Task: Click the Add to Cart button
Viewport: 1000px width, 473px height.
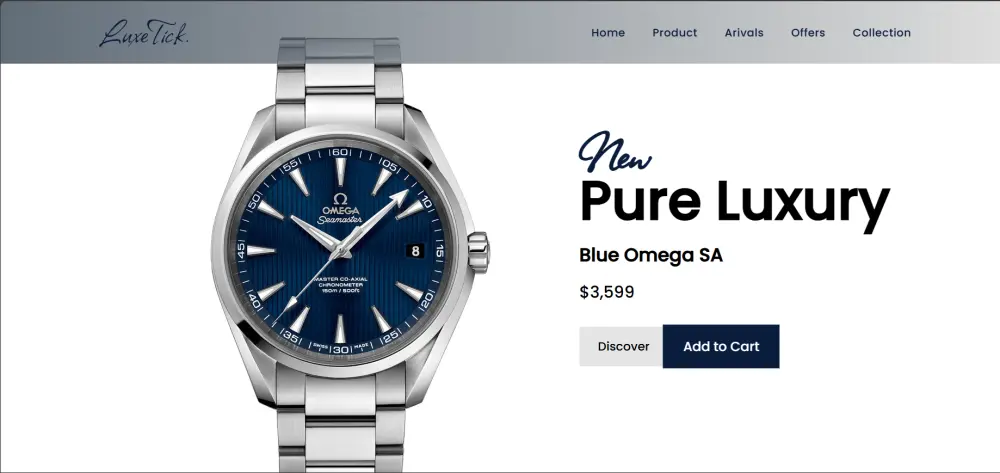Action: [721, 346]
